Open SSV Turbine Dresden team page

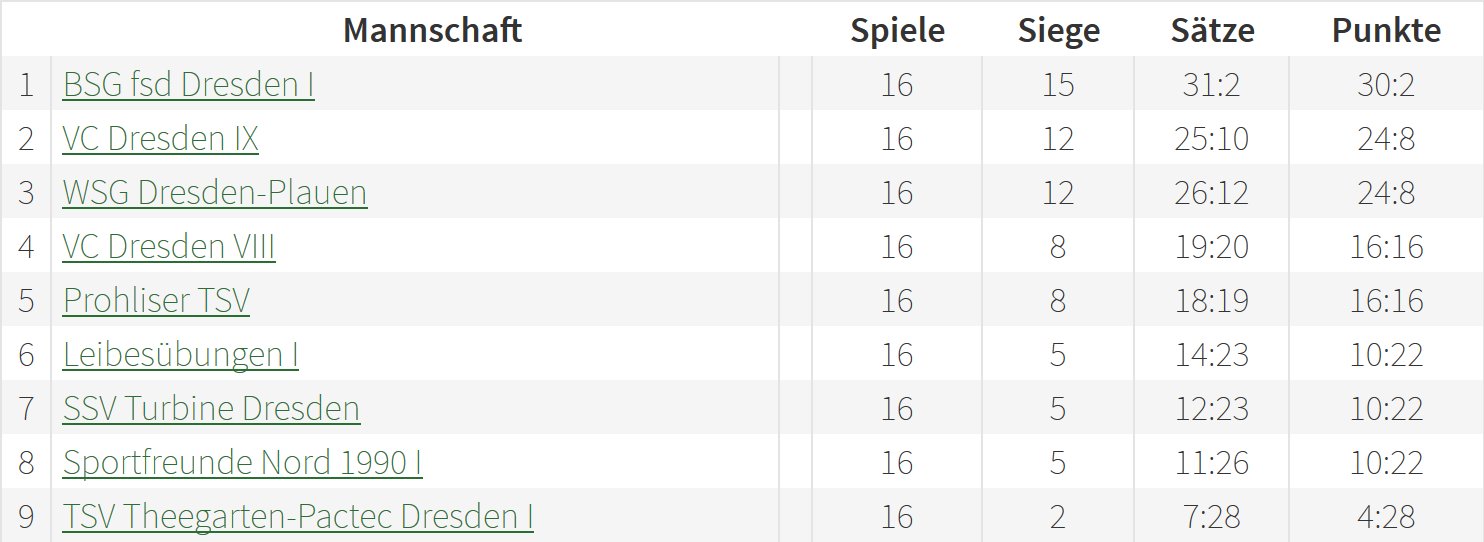point(211,409)
